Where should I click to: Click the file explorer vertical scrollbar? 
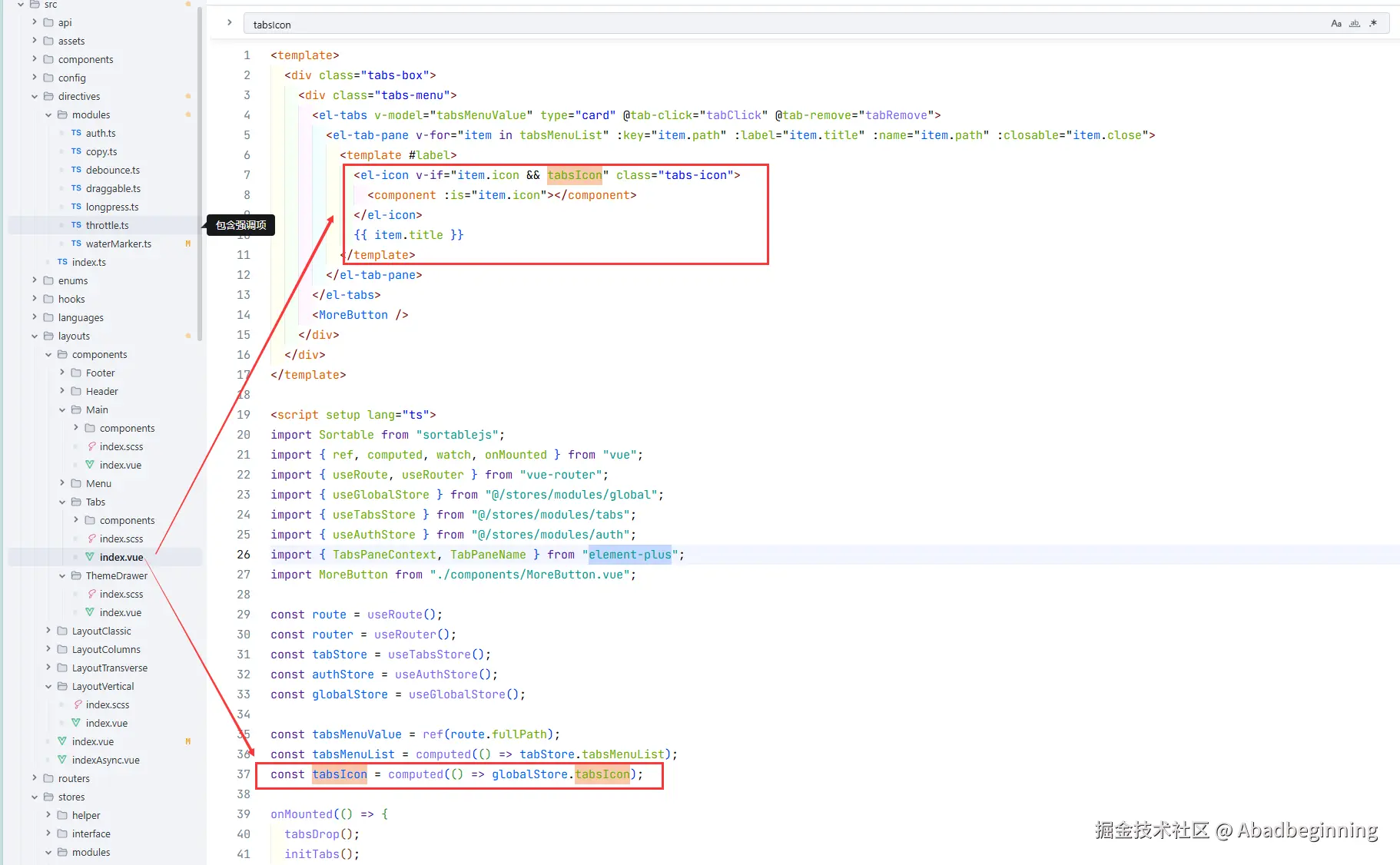point(200,173)
